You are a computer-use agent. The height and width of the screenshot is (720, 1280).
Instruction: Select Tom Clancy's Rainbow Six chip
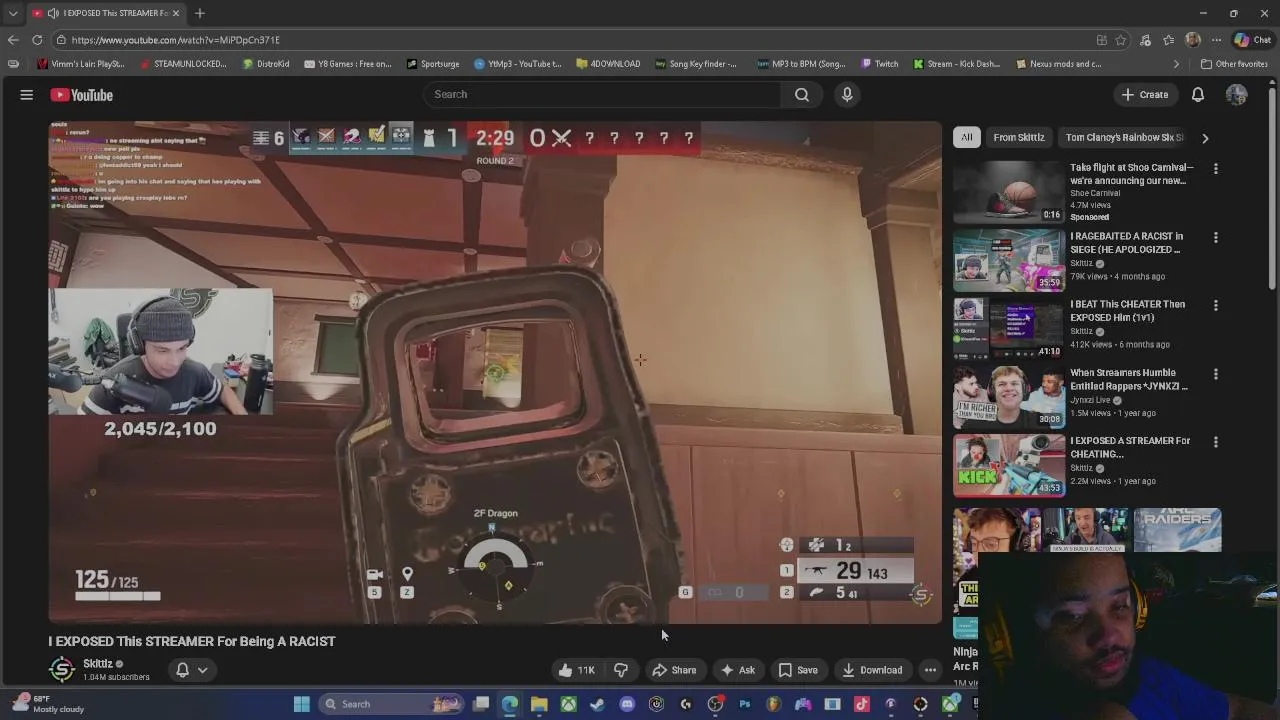(1124, 138)
